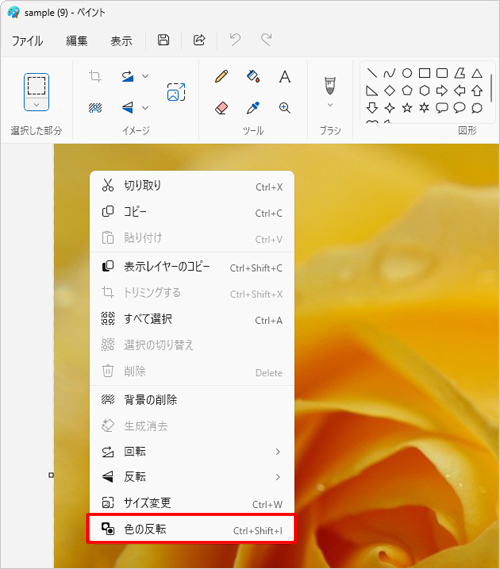Select the Right arrow shape

pos(442,91)
